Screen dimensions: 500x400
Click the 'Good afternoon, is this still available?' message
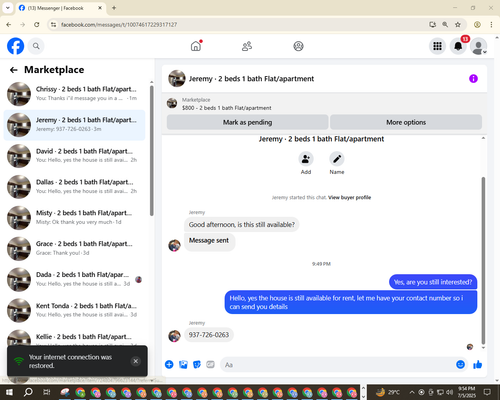pos(242,225)
